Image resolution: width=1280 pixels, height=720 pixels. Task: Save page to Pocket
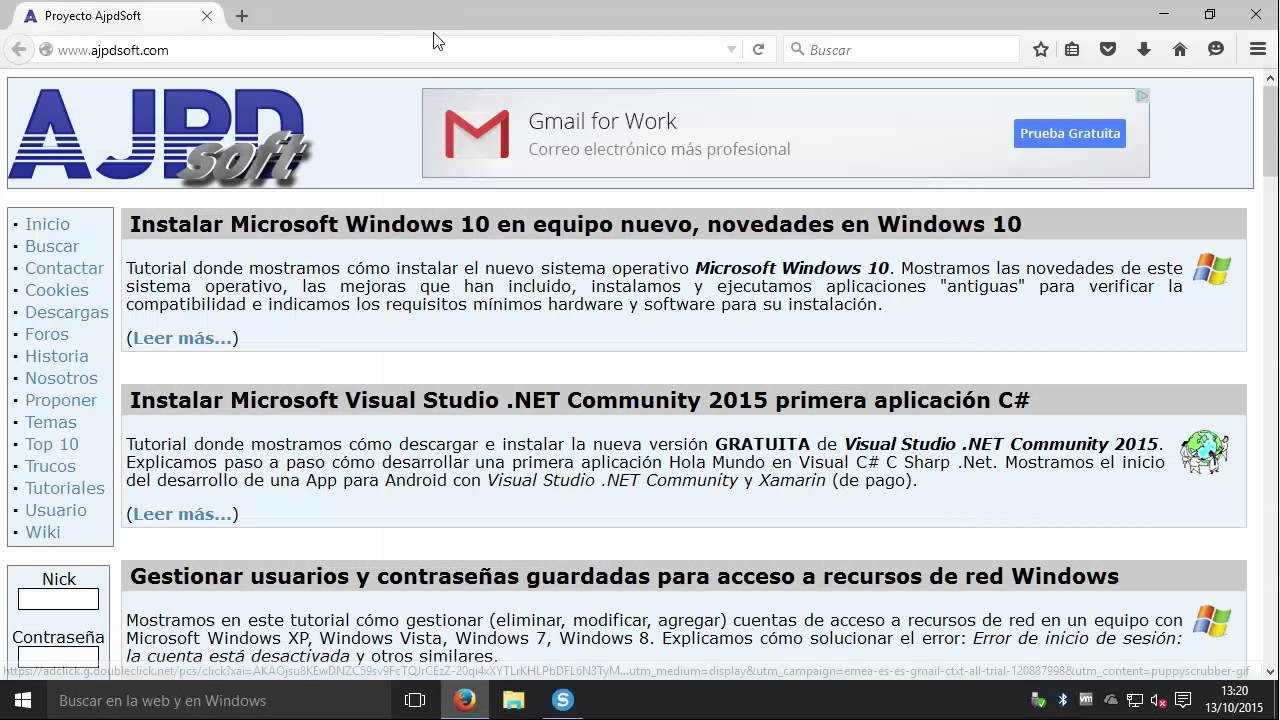(x=1108, y=49)
